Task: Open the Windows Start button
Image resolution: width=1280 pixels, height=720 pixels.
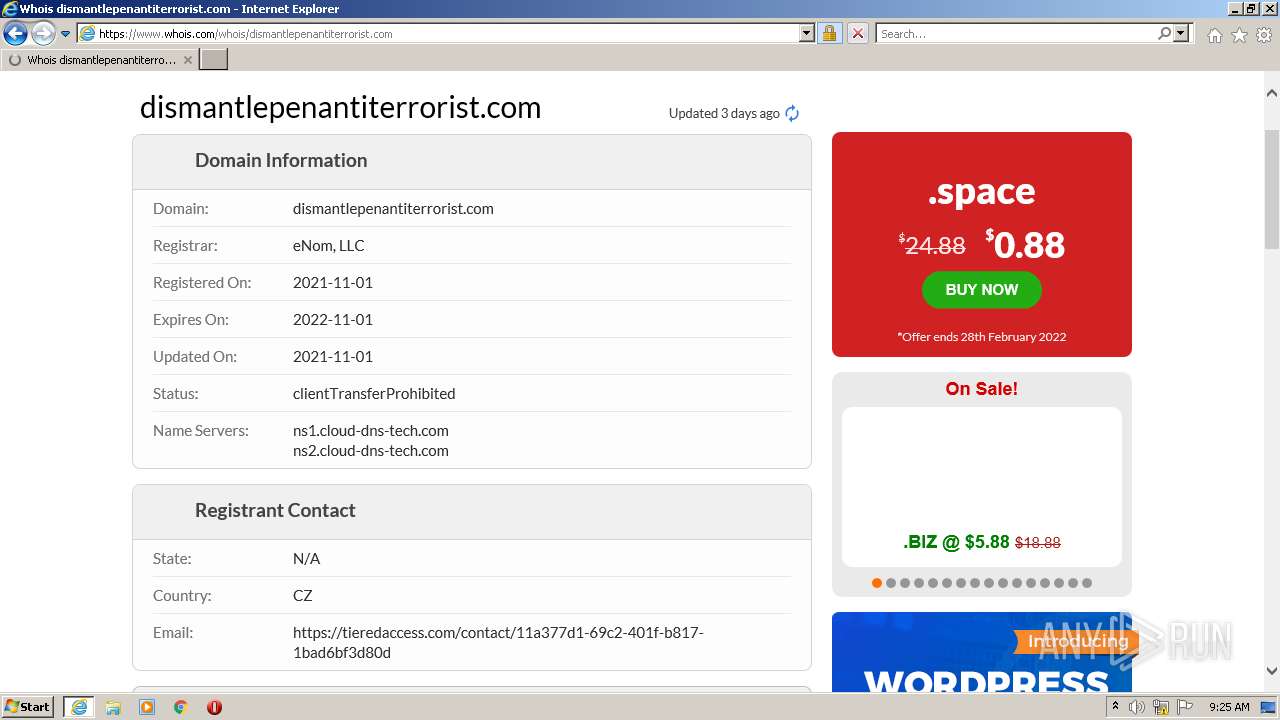Action: point(28,706)
